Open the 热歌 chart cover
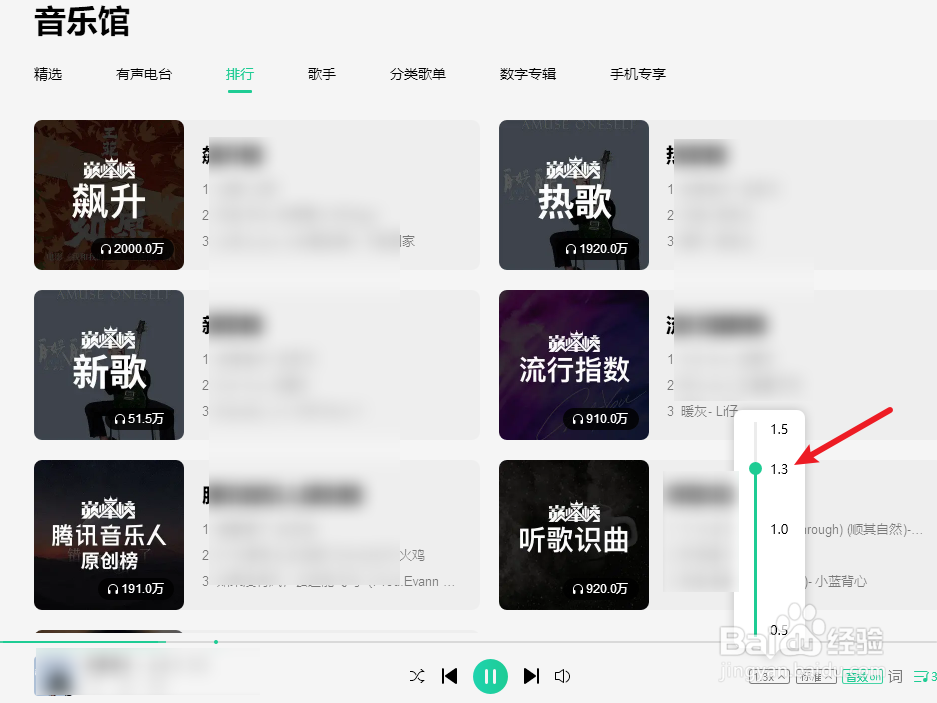 point(574,195)
